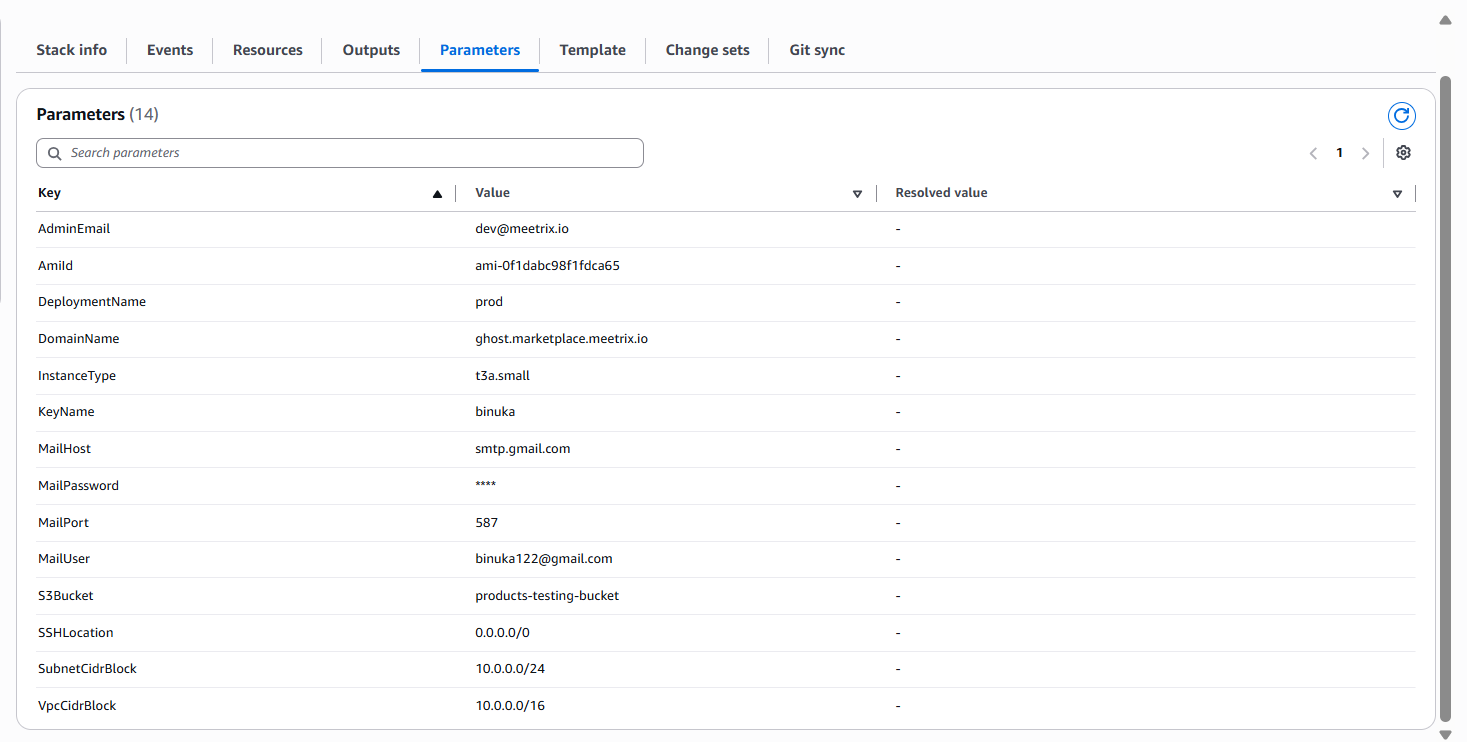Select the 0.0.0.0/0 value
The image size is (1467, 742).
click(x=502, y=633)
